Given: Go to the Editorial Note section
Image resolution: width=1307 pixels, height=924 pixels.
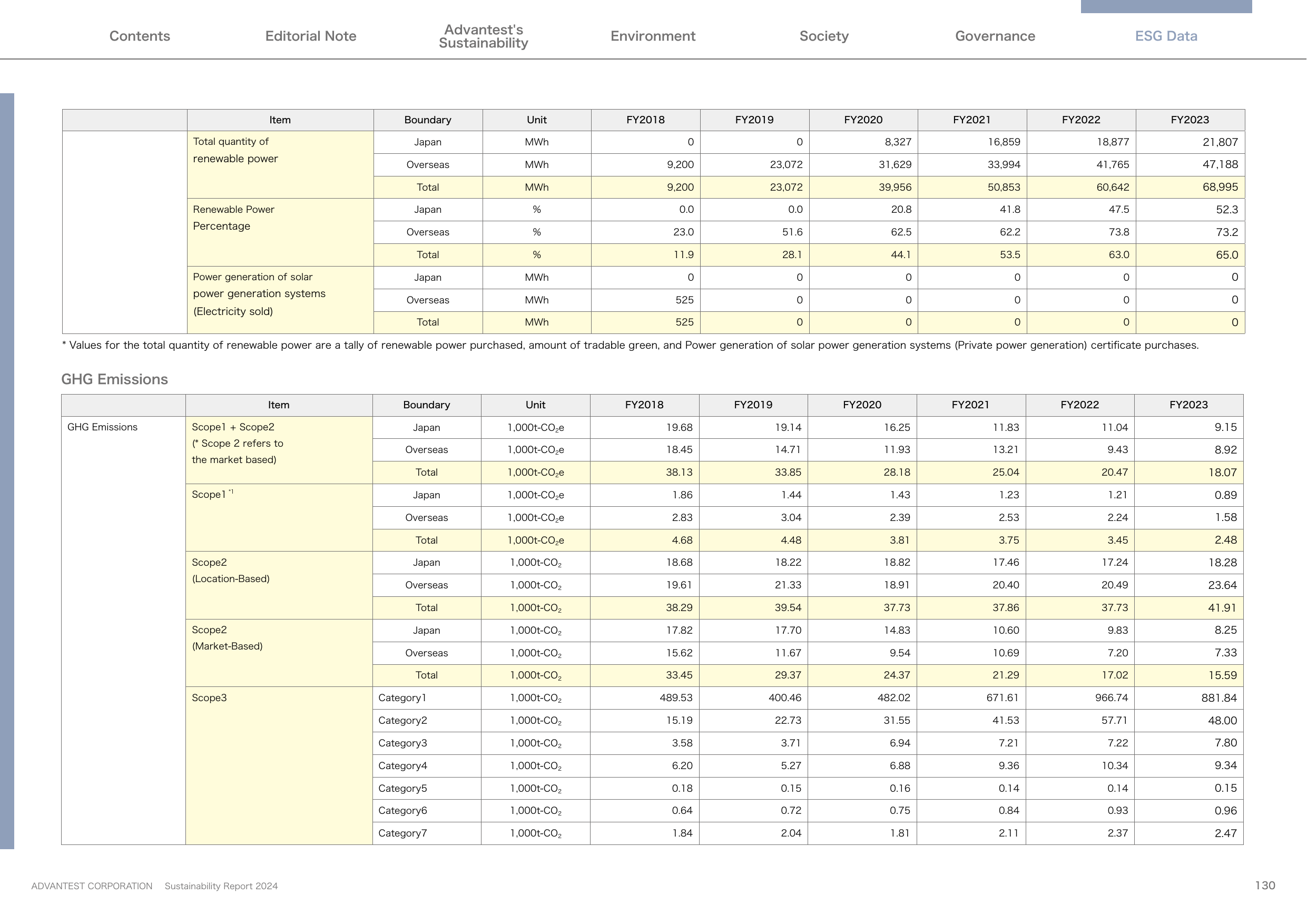Looking at the screenshot, I should (x=311, y=36).
